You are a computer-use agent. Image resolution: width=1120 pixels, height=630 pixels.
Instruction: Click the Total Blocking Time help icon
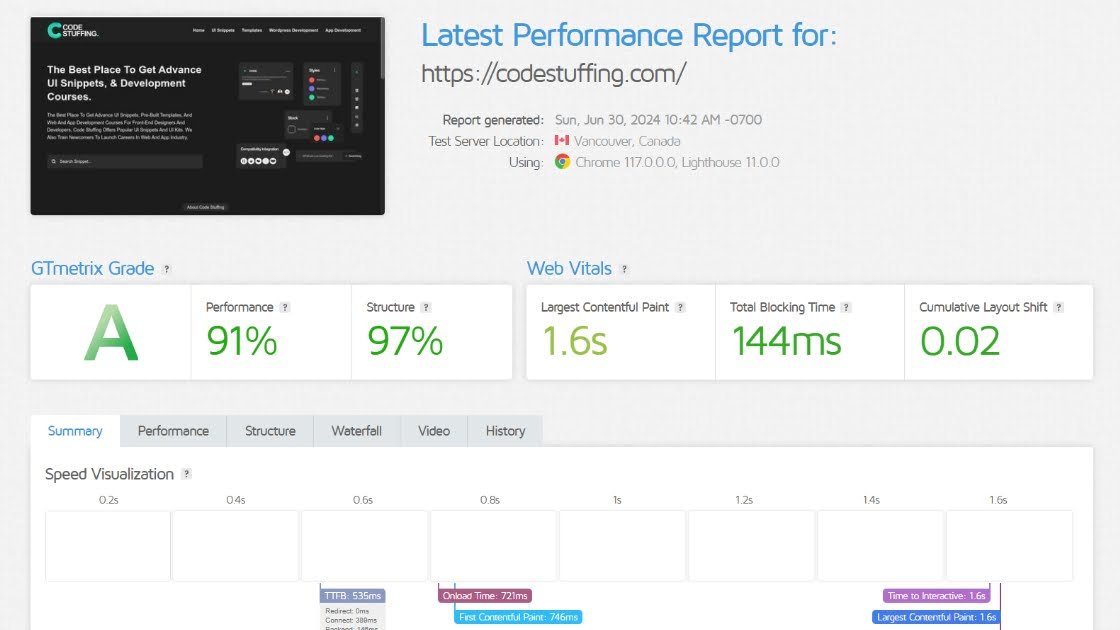[846, 308]
